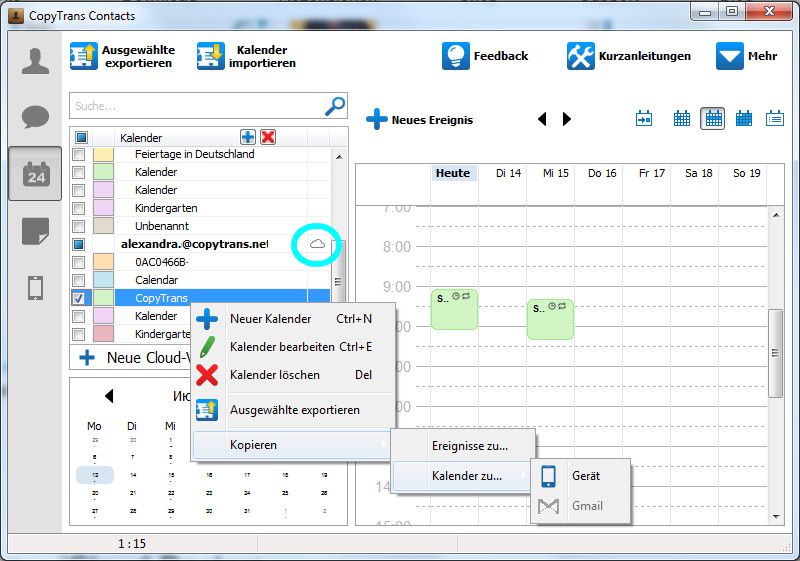This screenshot has height=561, width=800.
Task: Click the jump-to-today calendar icon
Action: coord(644,118)
